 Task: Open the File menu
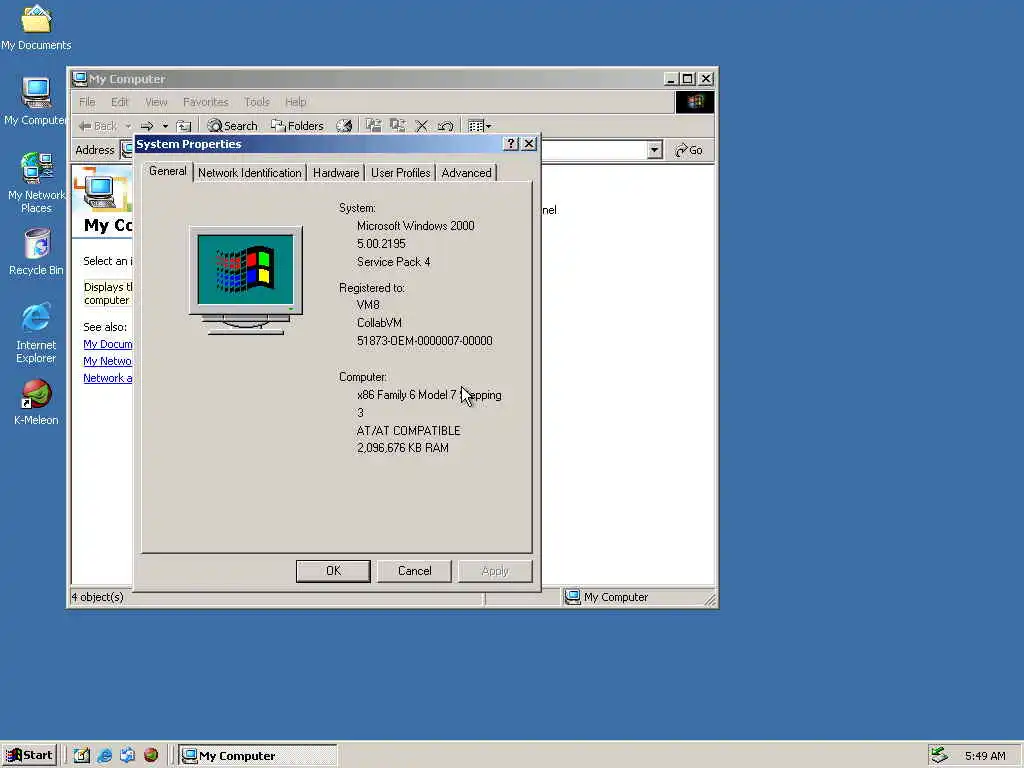(87, 102)
